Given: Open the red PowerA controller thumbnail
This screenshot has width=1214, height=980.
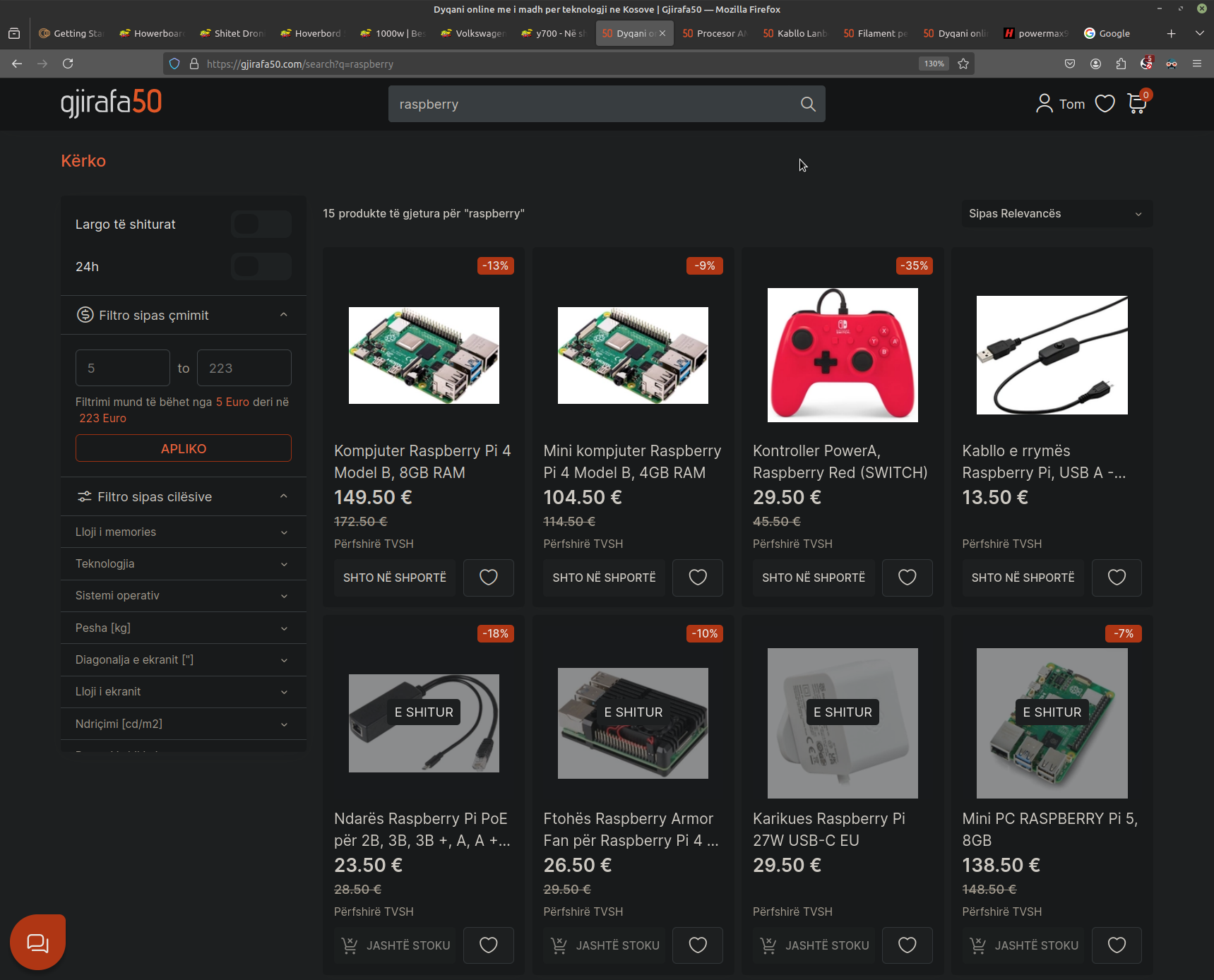Looking at the screenshot, I should click(x=843, y=355).
